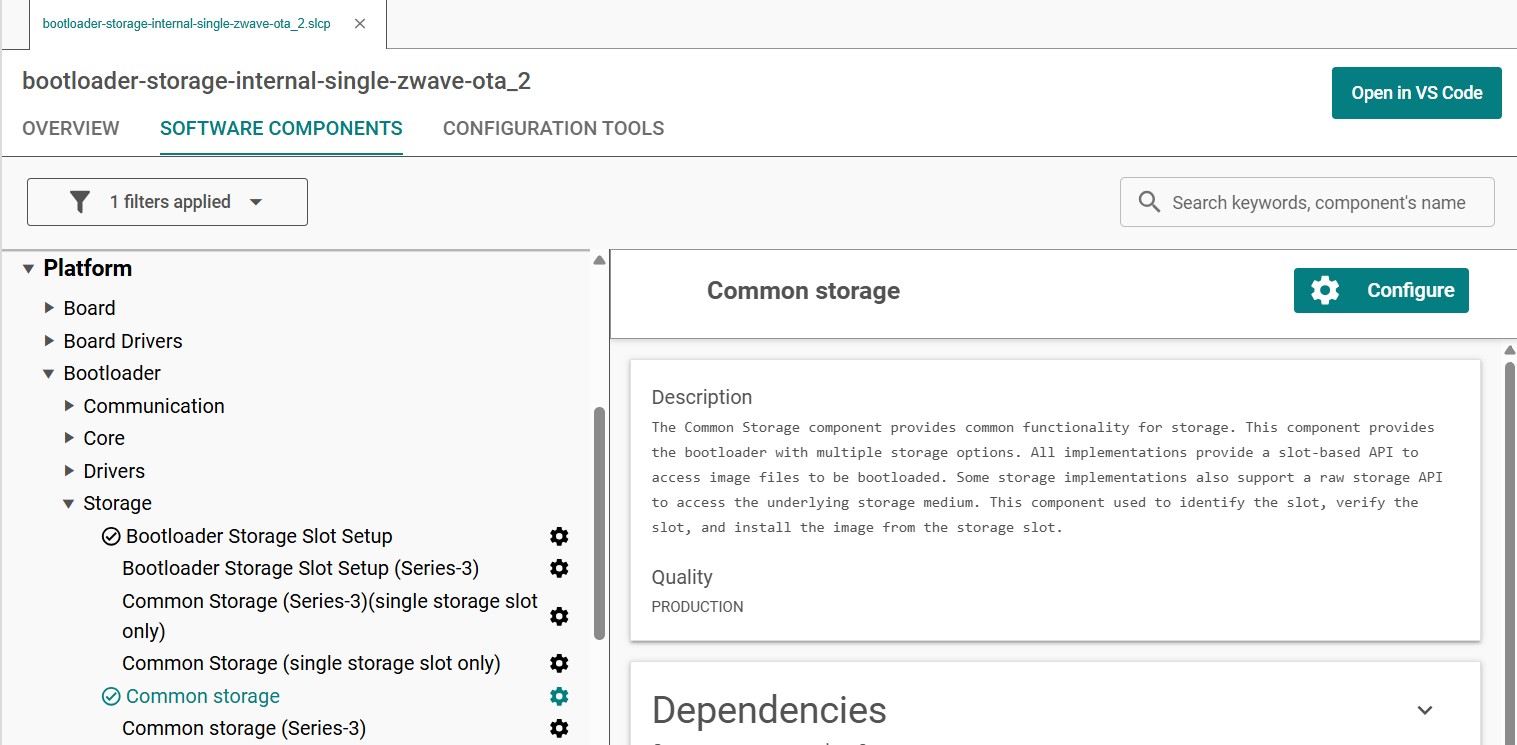The height and width of the screenshot is (745, 1517).
Task: Open the filters applied dropdown
Action: pos(167,202)
